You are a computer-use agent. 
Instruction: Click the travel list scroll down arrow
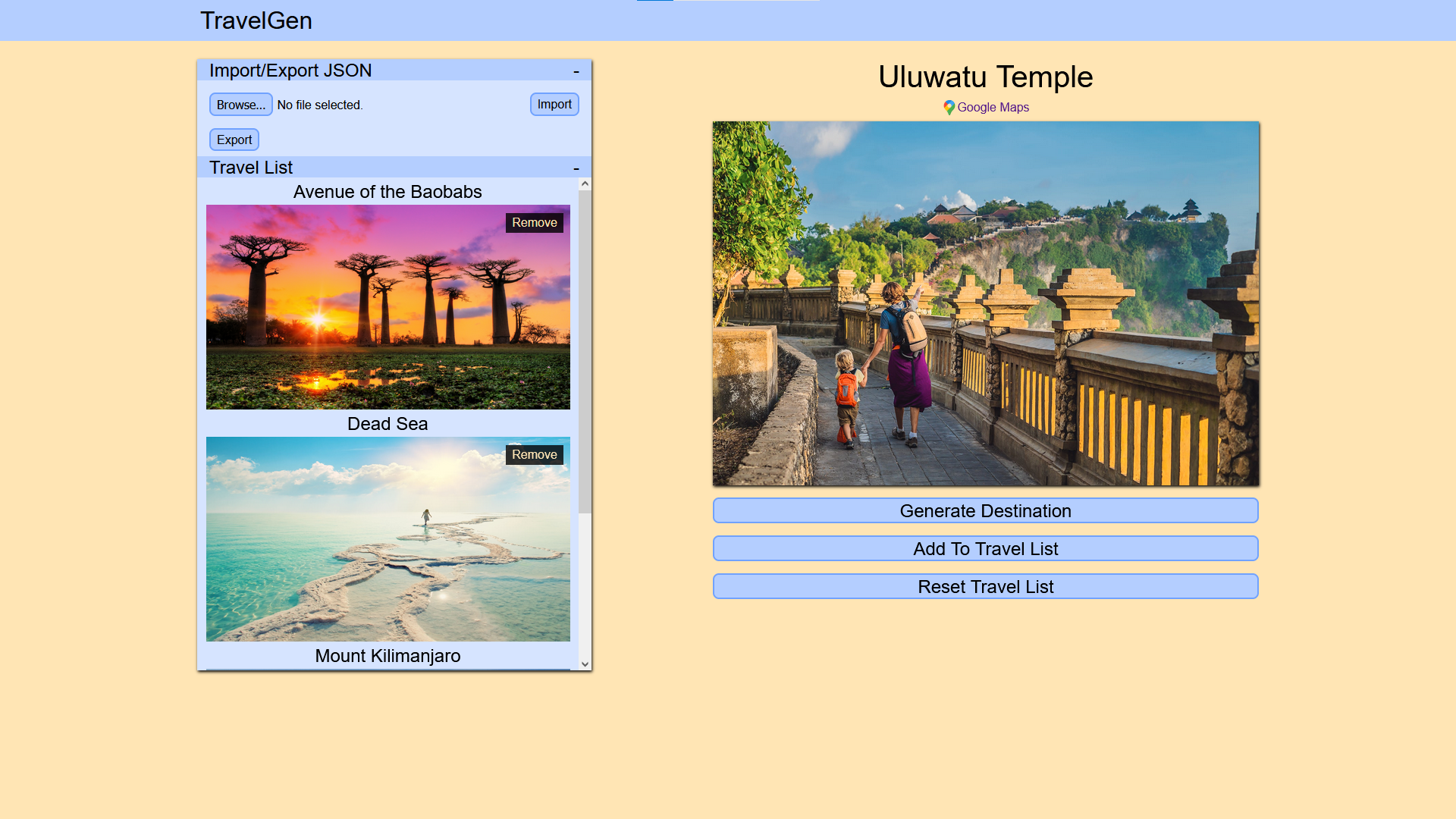click(585, 664)
